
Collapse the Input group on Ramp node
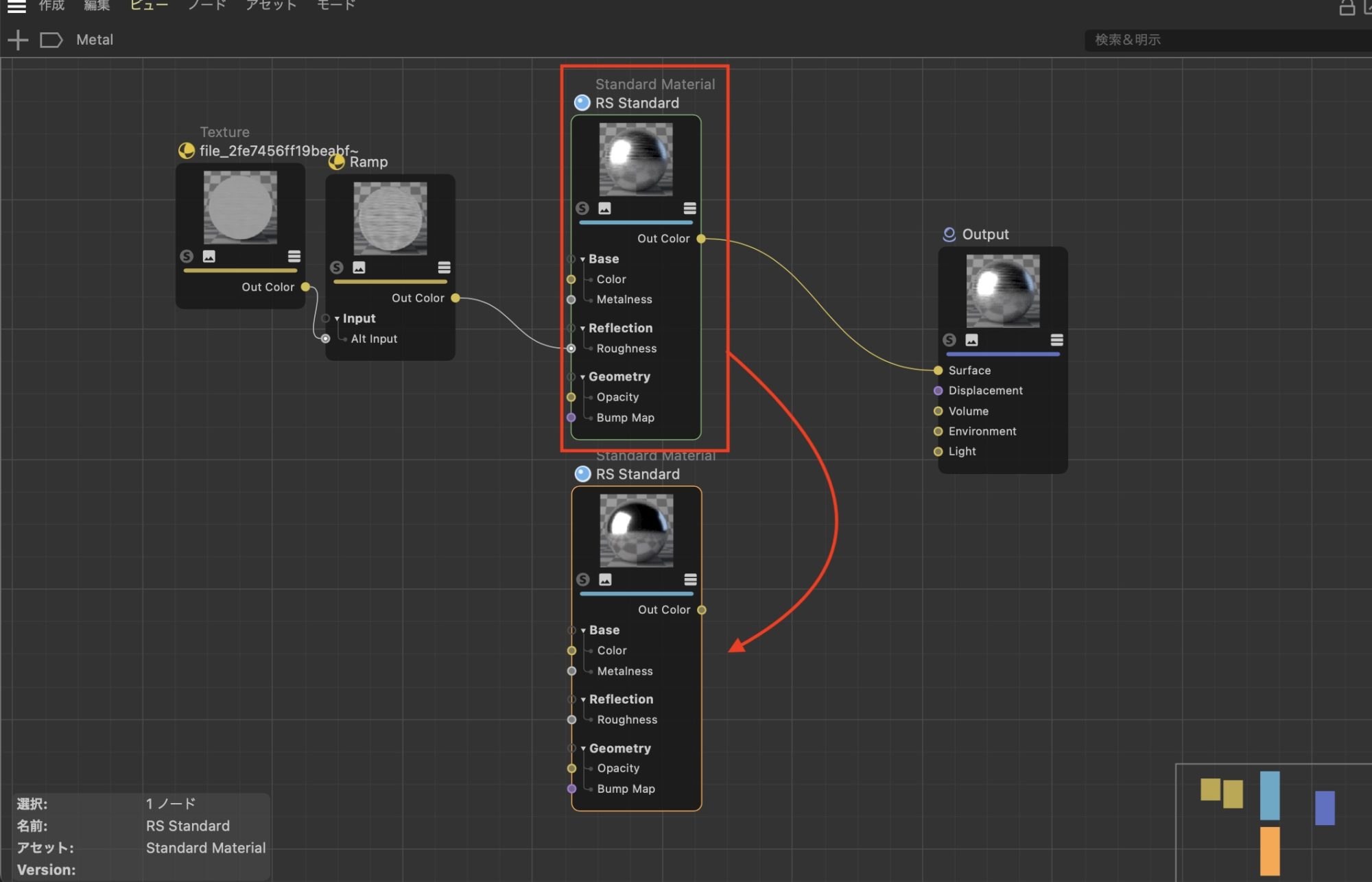(x=337, y=319)
